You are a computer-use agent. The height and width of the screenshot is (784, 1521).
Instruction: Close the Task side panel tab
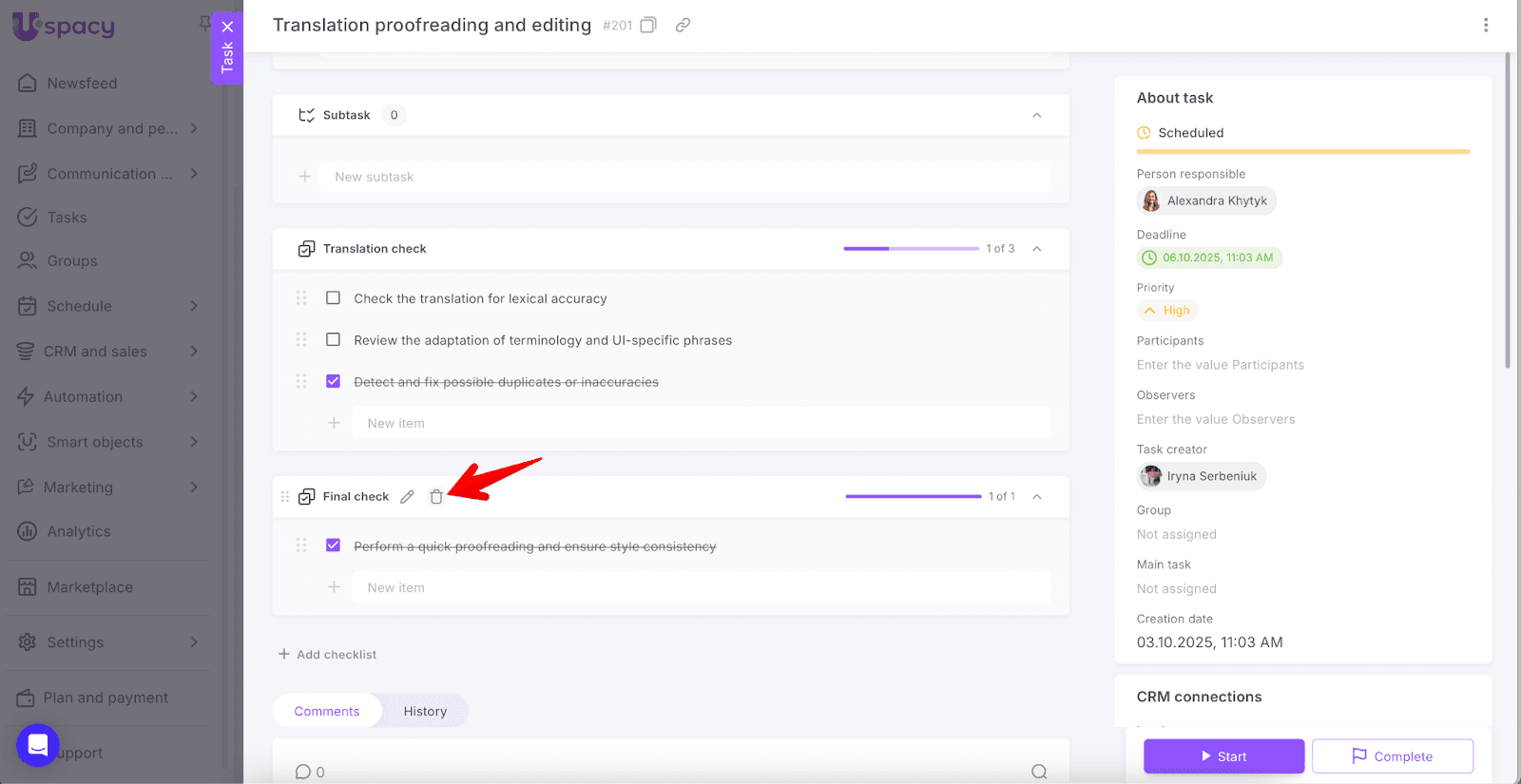(x=227, y=27)
